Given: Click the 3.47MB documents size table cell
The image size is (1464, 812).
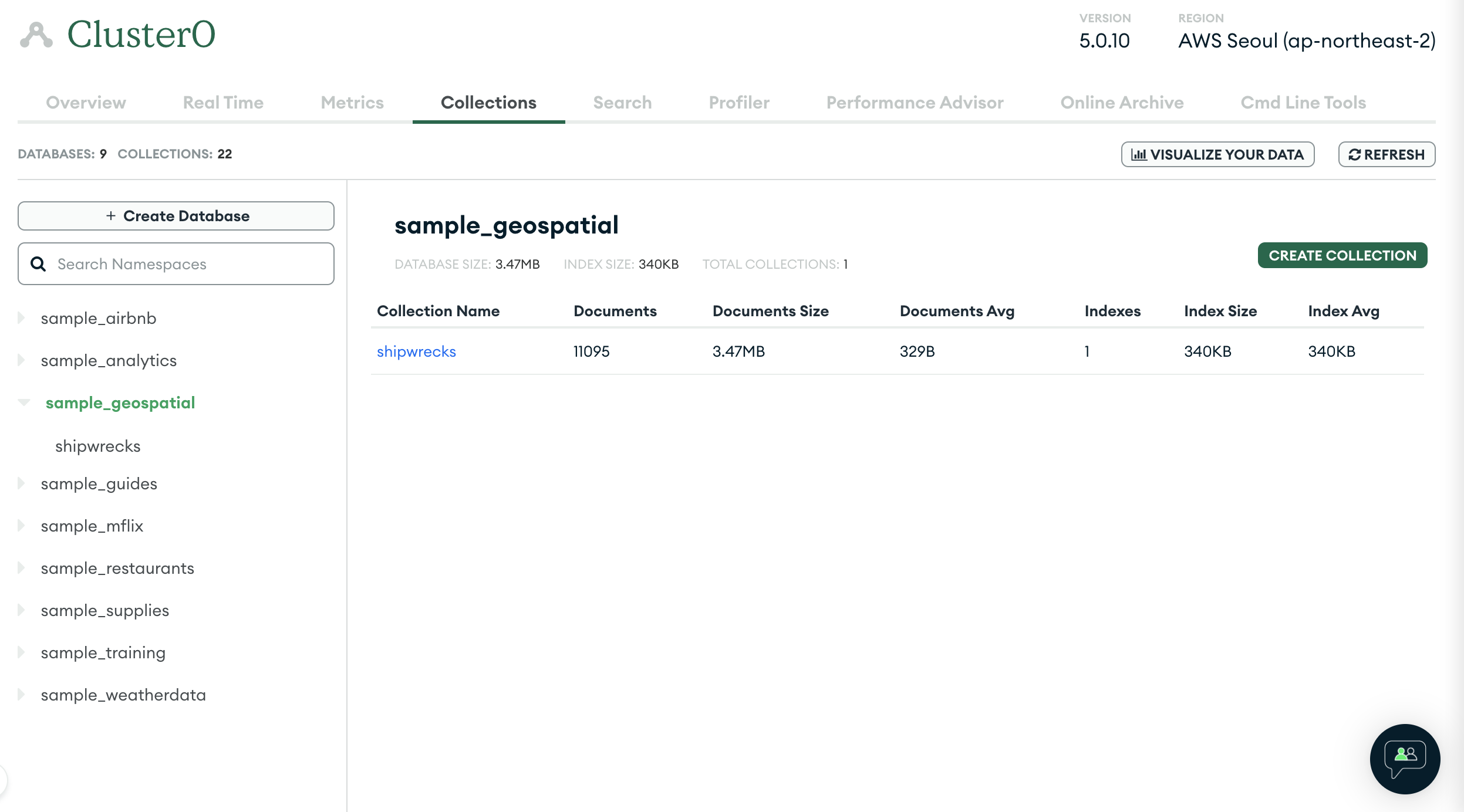Looking at the screenshot, I should (739, 351).
